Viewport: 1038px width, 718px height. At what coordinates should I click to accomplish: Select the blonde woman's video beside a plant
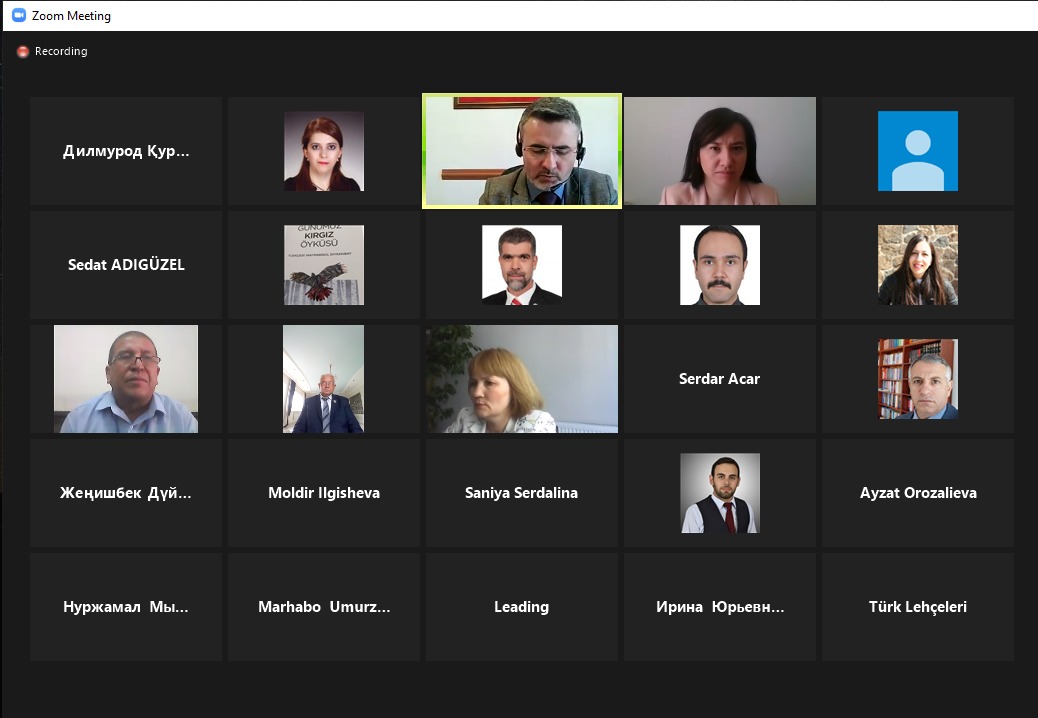[x=522, y=379]
